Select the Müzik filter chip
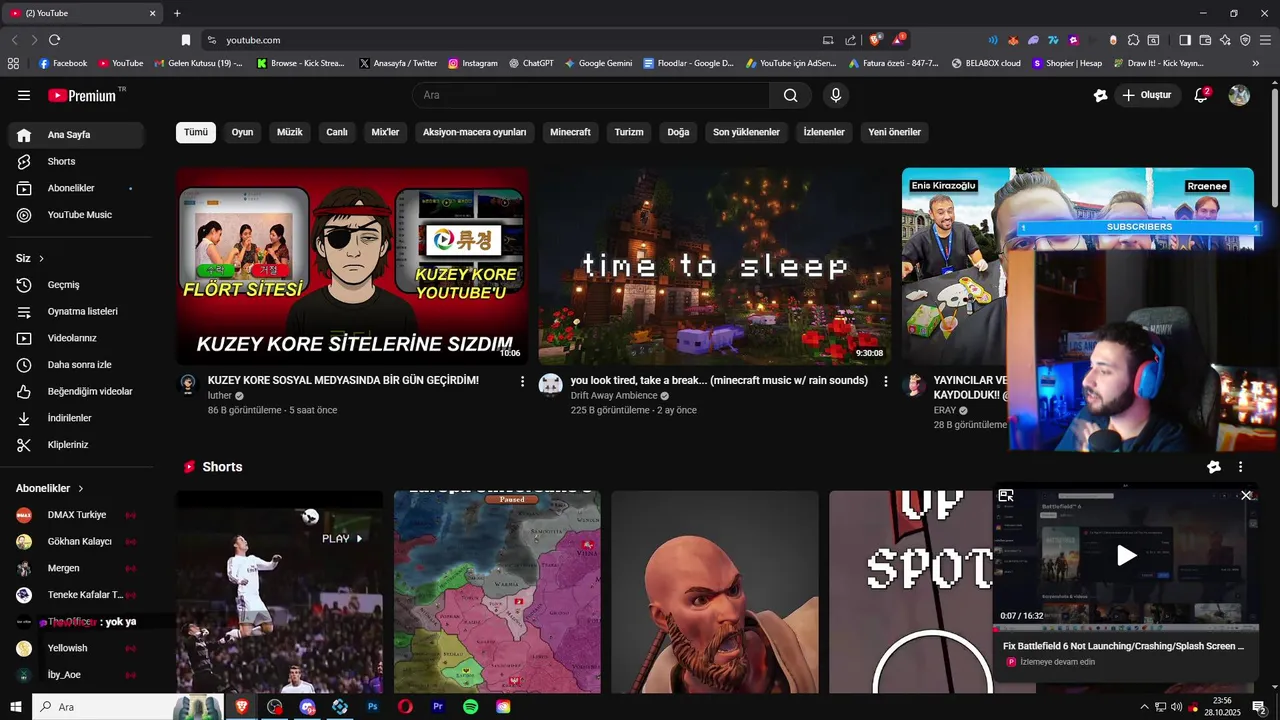The image size is (1280, 720). [x=290, y=132]
